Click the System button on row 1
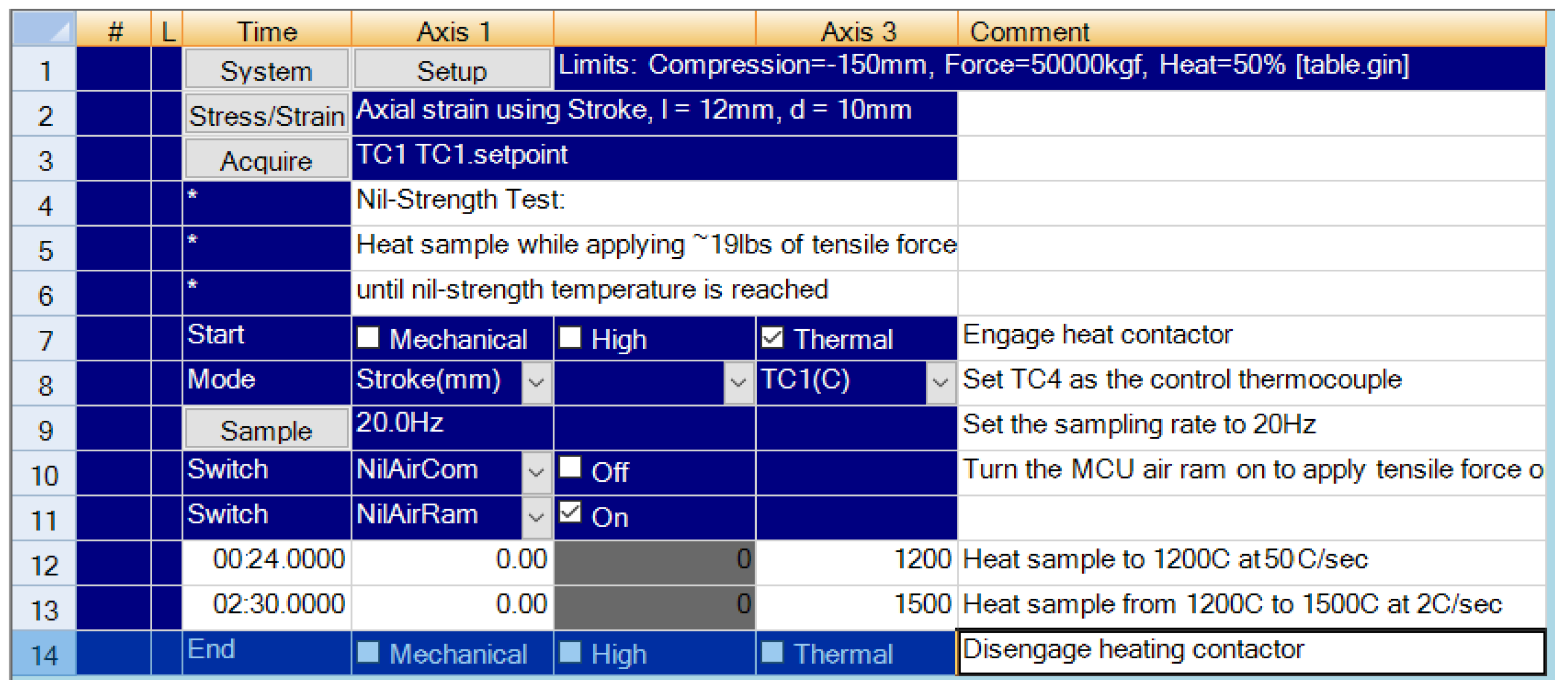Screen dimensions: 1568x697 [267, 69]
